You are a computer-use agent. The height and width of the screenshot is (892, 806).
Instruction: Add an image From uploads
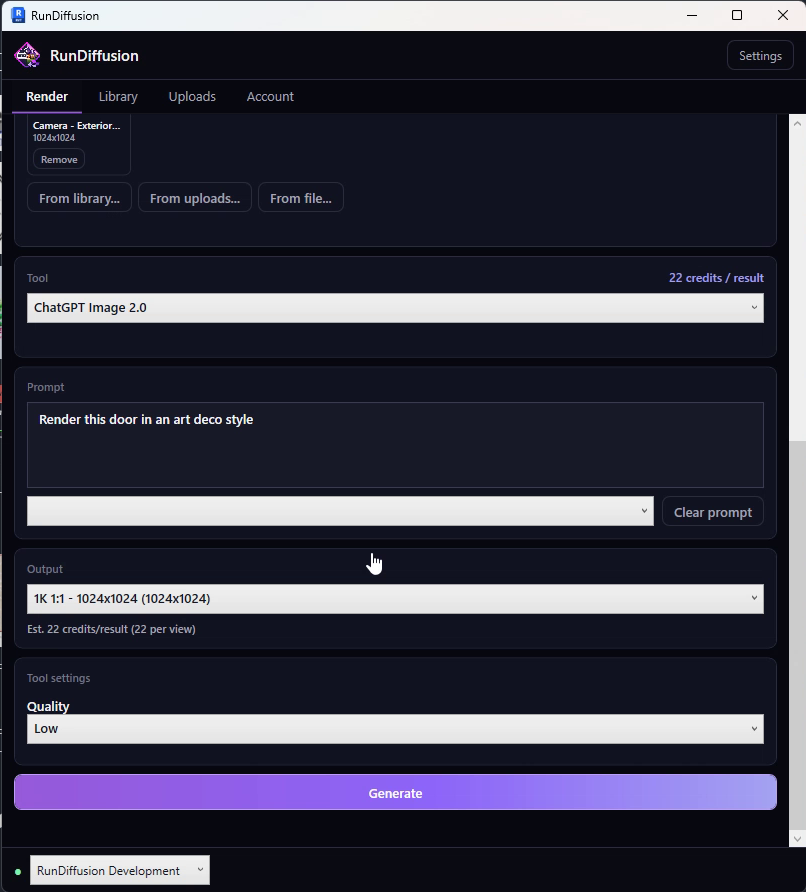click(195, 198)
